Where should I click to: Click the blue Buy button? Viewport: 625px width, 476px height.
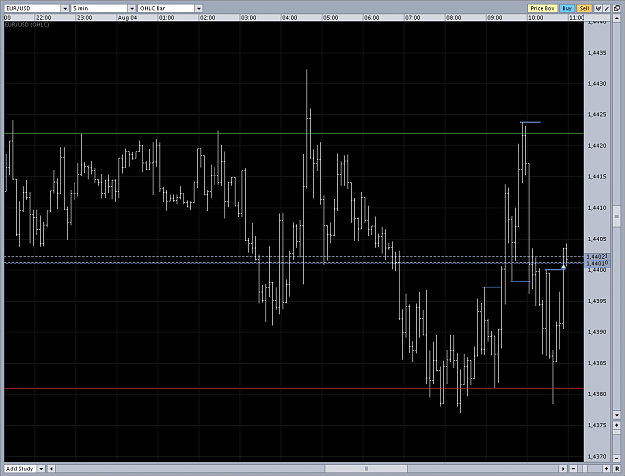(x=567, y=8)
